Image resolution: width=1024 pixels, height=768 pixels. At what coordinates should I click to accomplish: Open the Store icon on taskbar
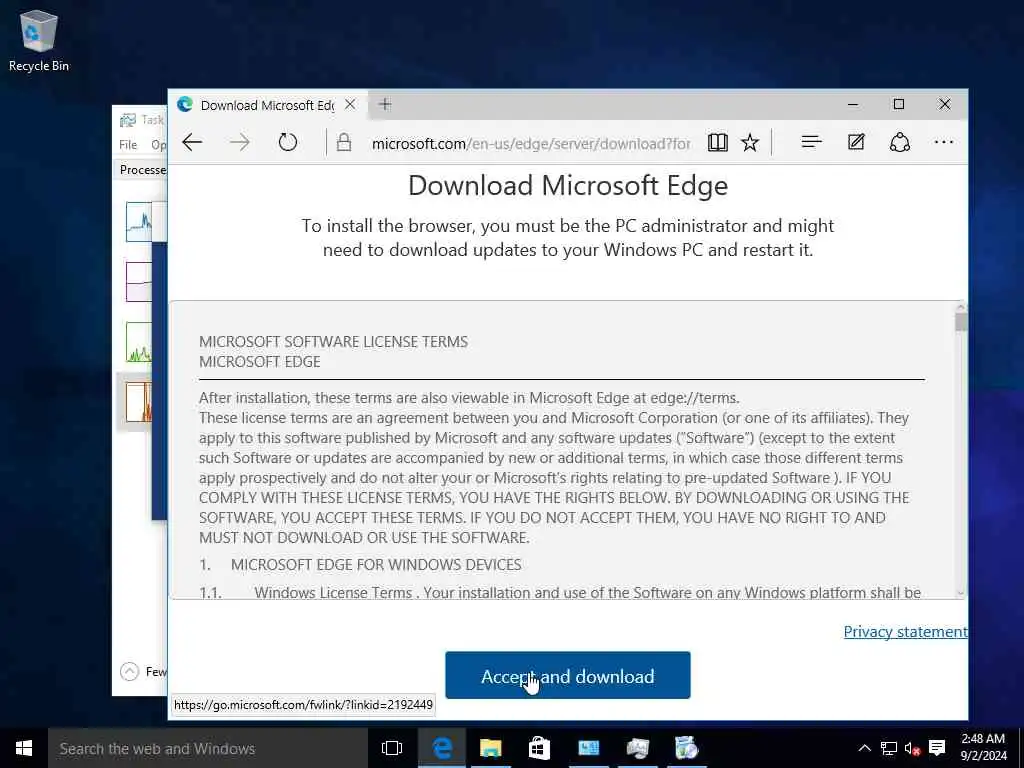[539, 748]
